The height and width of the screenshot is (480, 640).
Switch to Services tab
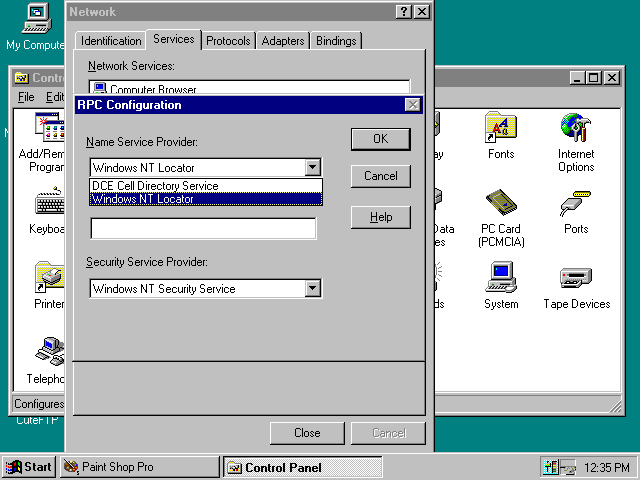pos(174,39)
